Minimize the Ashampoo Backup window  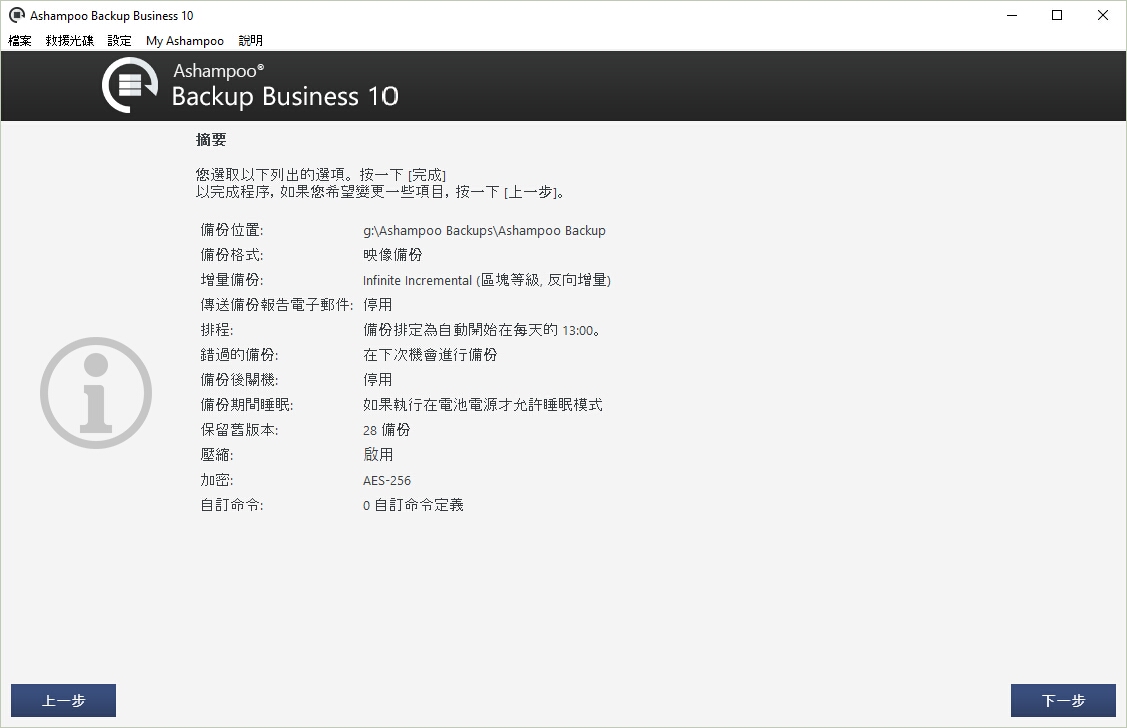click(x=1012, y=15)
